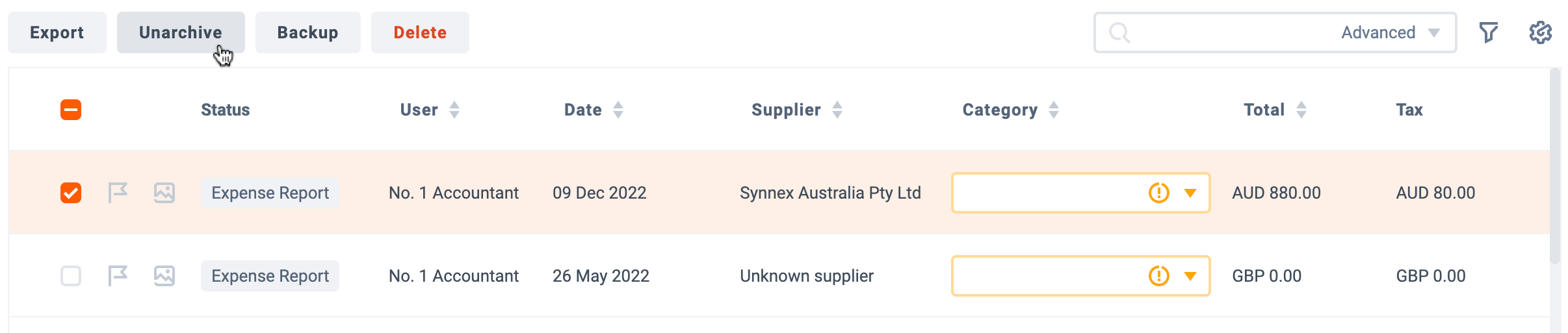The width and height of the screenshot is (1568, 333).
Task: Click category warning icon in Unknown supplier row
Action: coord(1159,276)
